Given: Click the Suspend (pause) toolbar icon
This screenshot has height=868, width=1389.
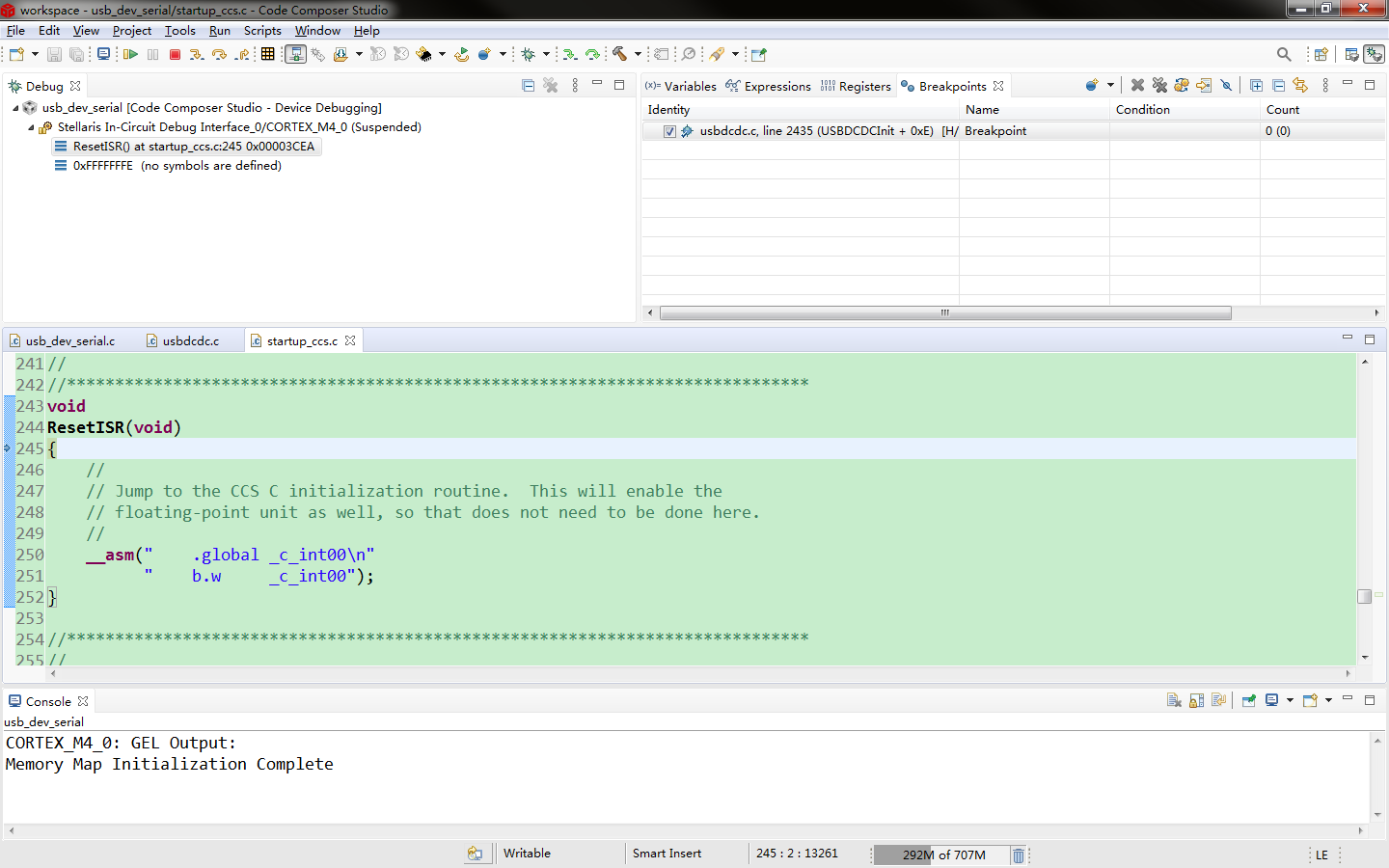Looking at the screenshot, I should 153,55.
